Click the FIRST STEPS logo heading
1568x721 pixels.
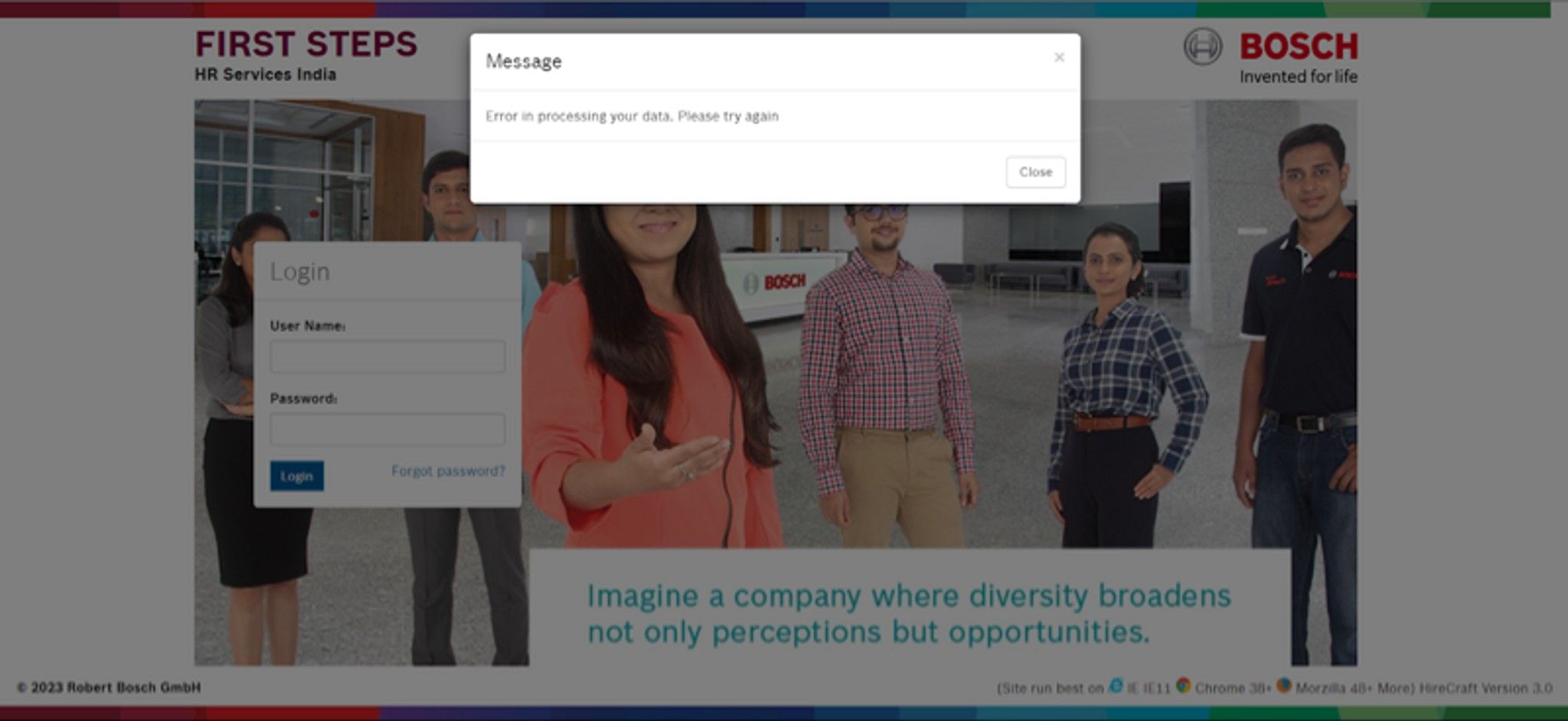tap(306, 44)
